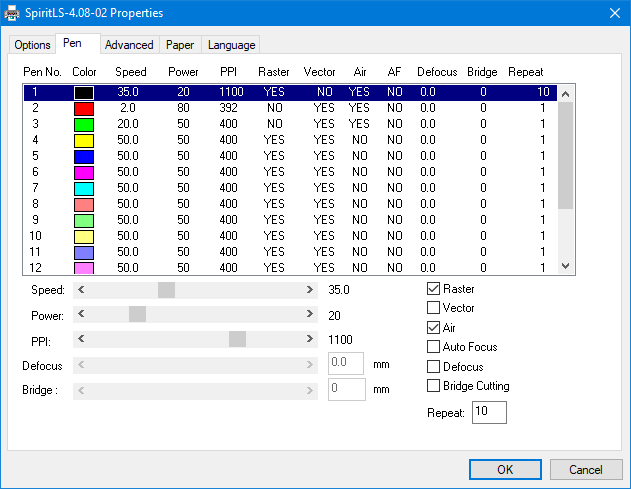Close the SpiritLS Properties dialog

(x=615, y=13)
